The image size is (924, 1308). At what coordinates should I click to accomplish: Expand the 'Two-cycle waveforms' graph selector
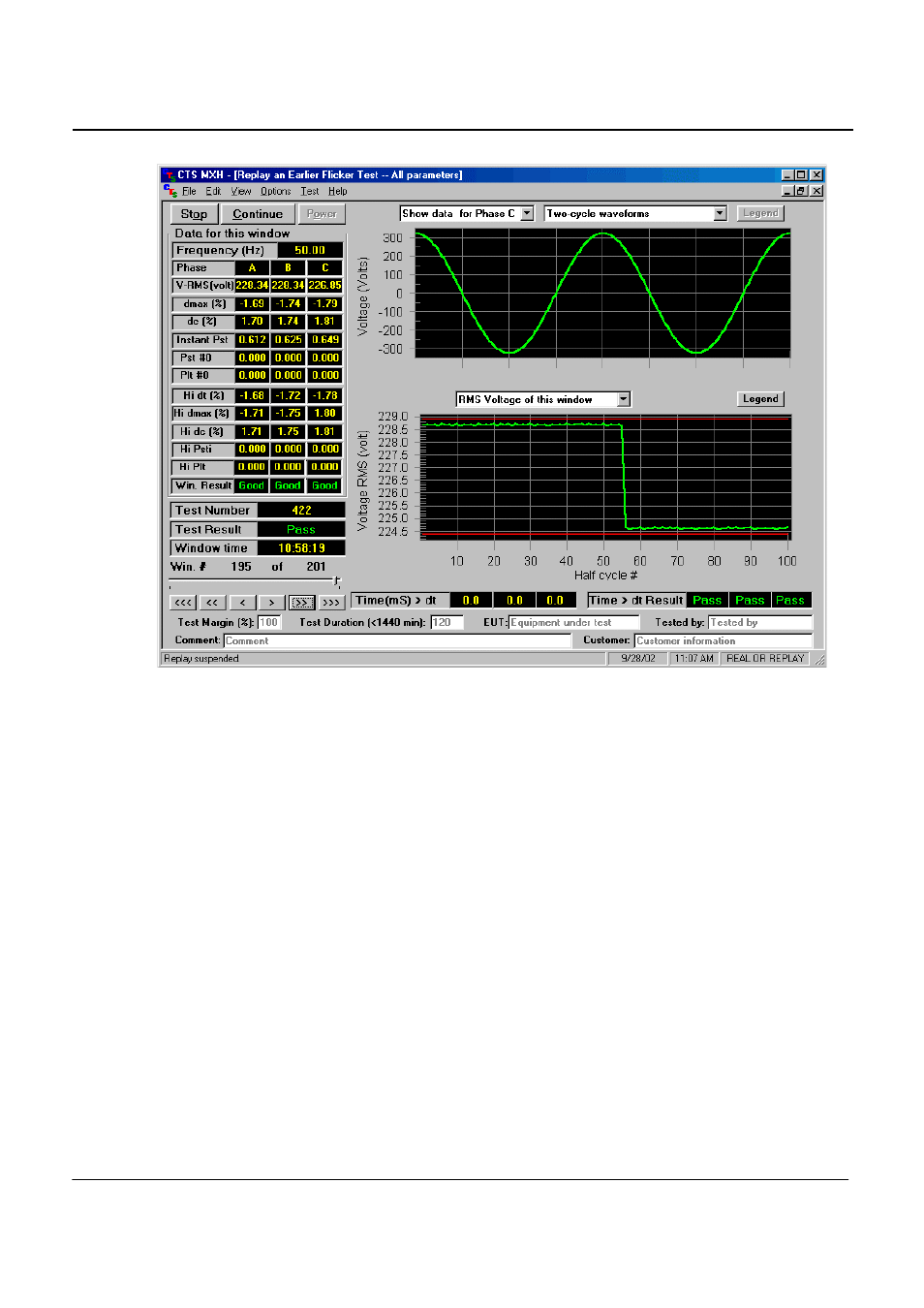(x=720, y=213)
